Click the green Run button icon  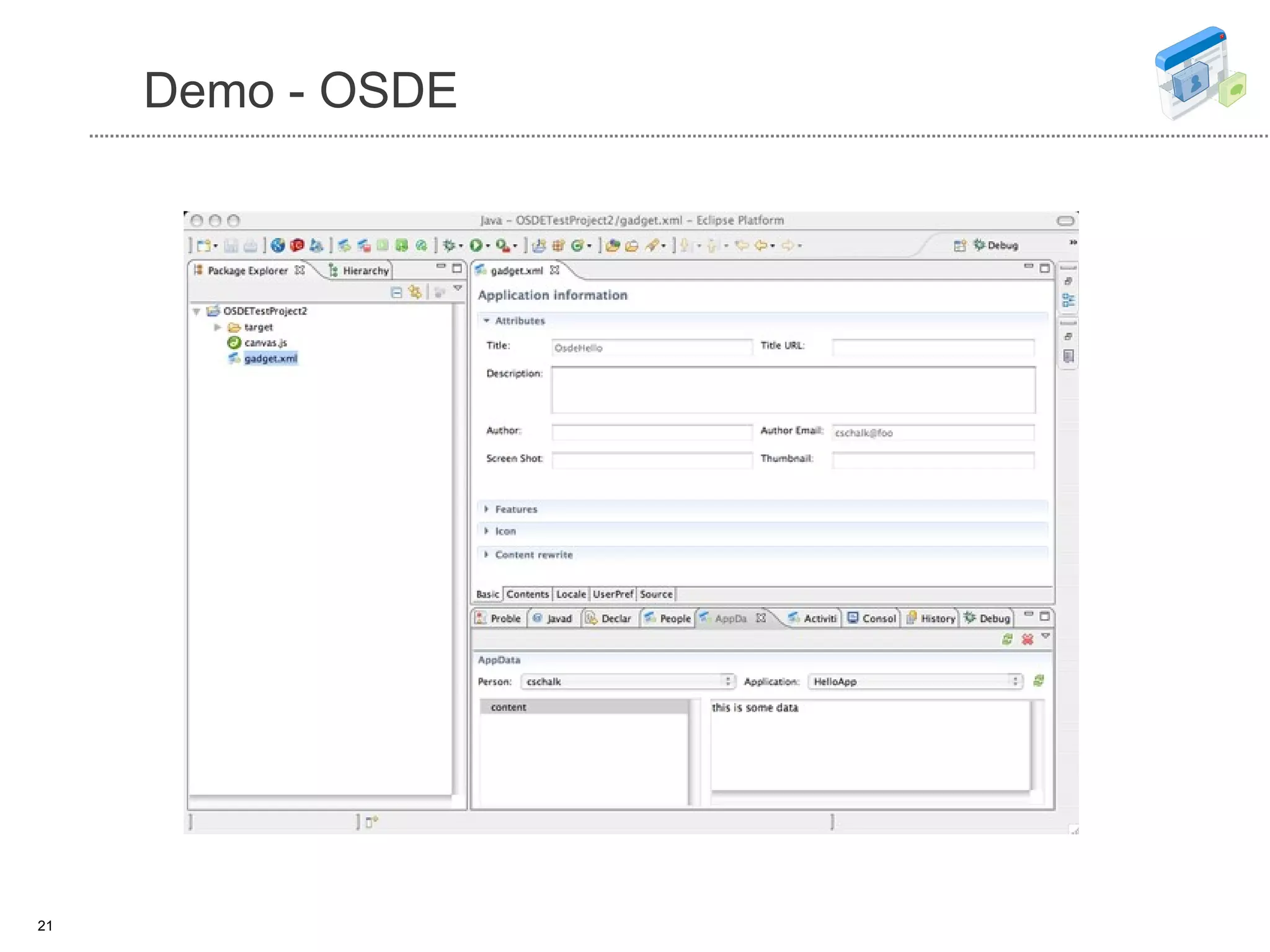point(476,245)
